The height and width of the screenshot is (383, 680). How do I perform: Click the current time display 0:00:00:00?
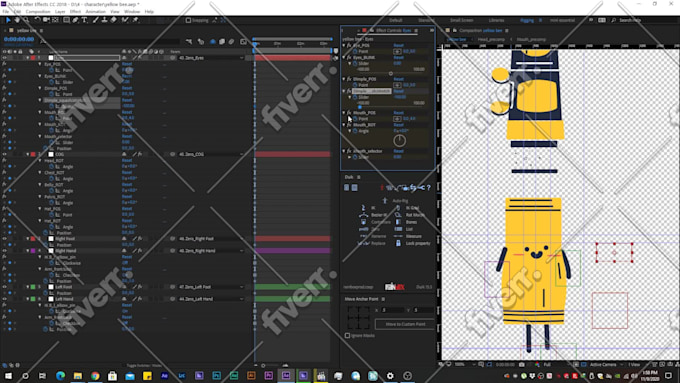pyautogui.click(x=19, y=39)
